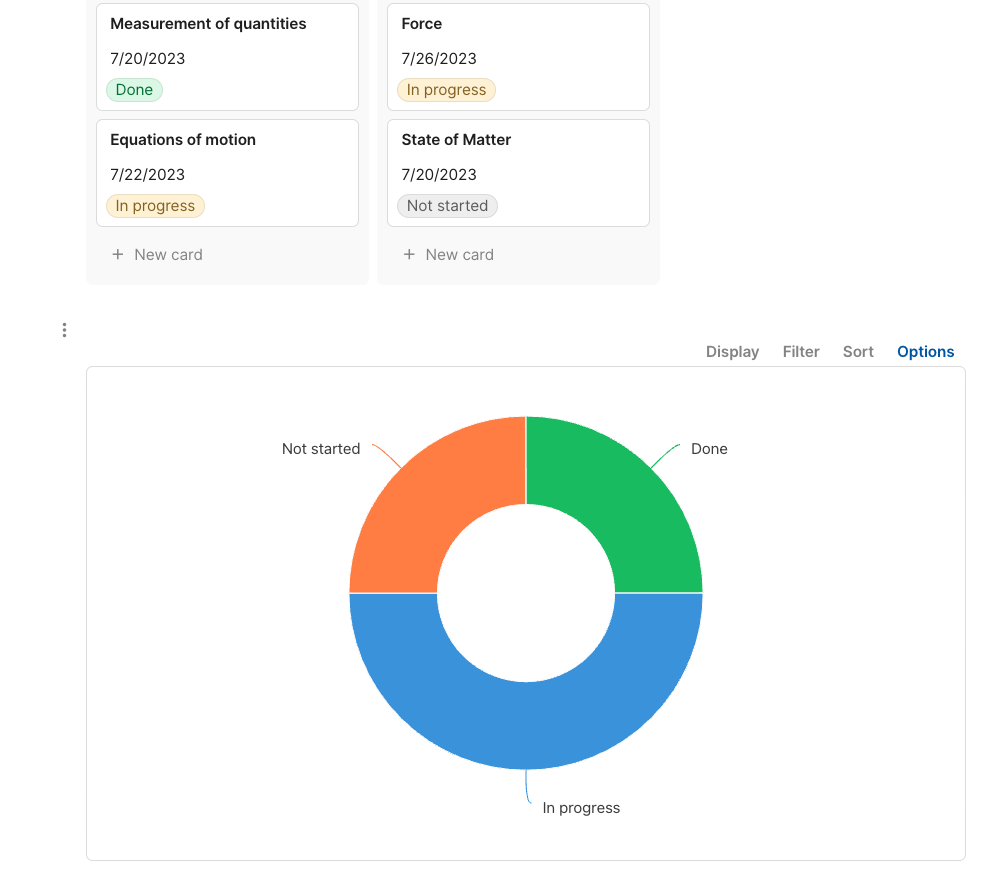Open the chart Options menu
Image resolution: width=1000 pixels, height=877 pixels.
[925, 351]
